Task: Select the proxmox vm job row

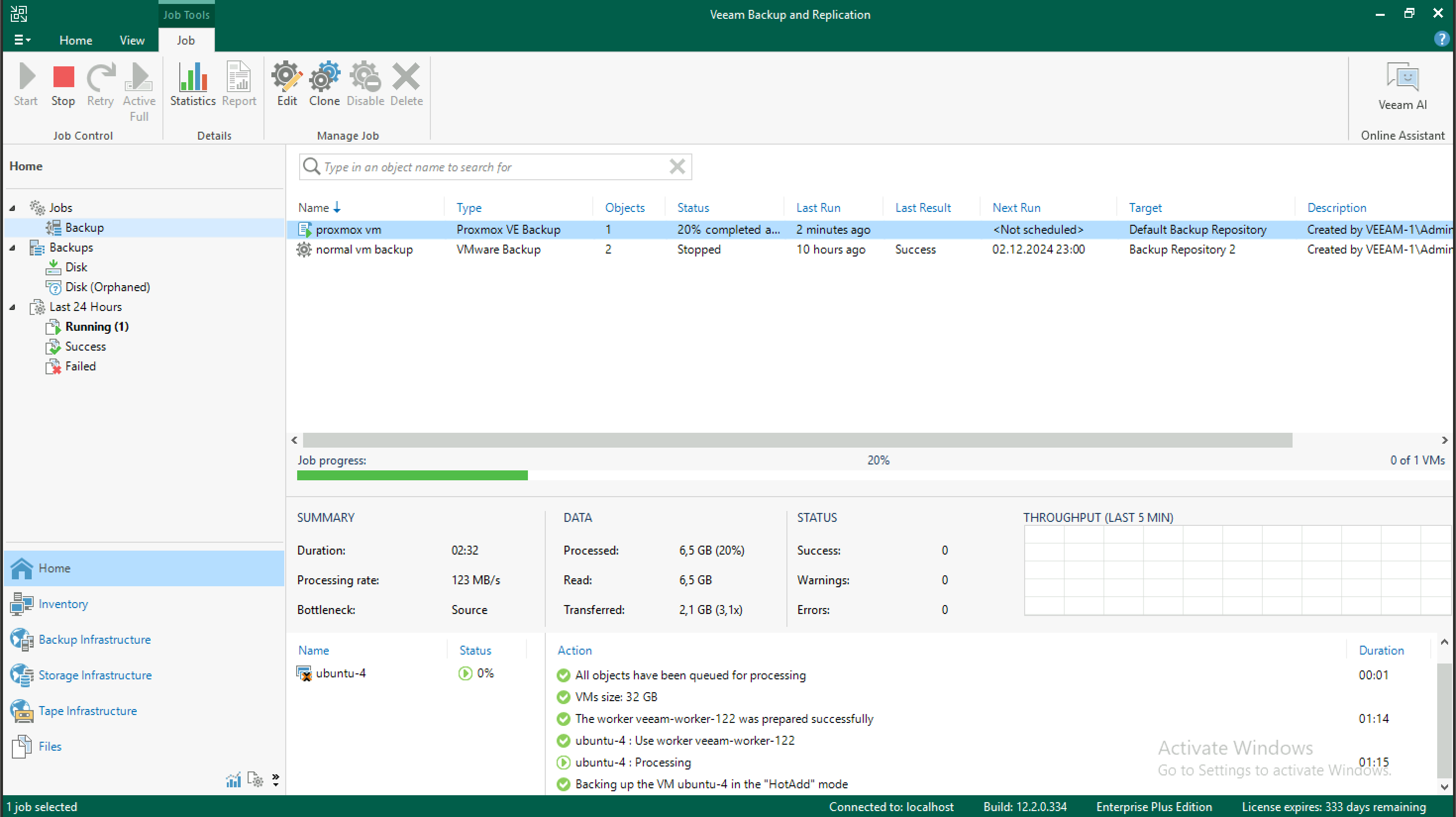Action: coord(869,229)
